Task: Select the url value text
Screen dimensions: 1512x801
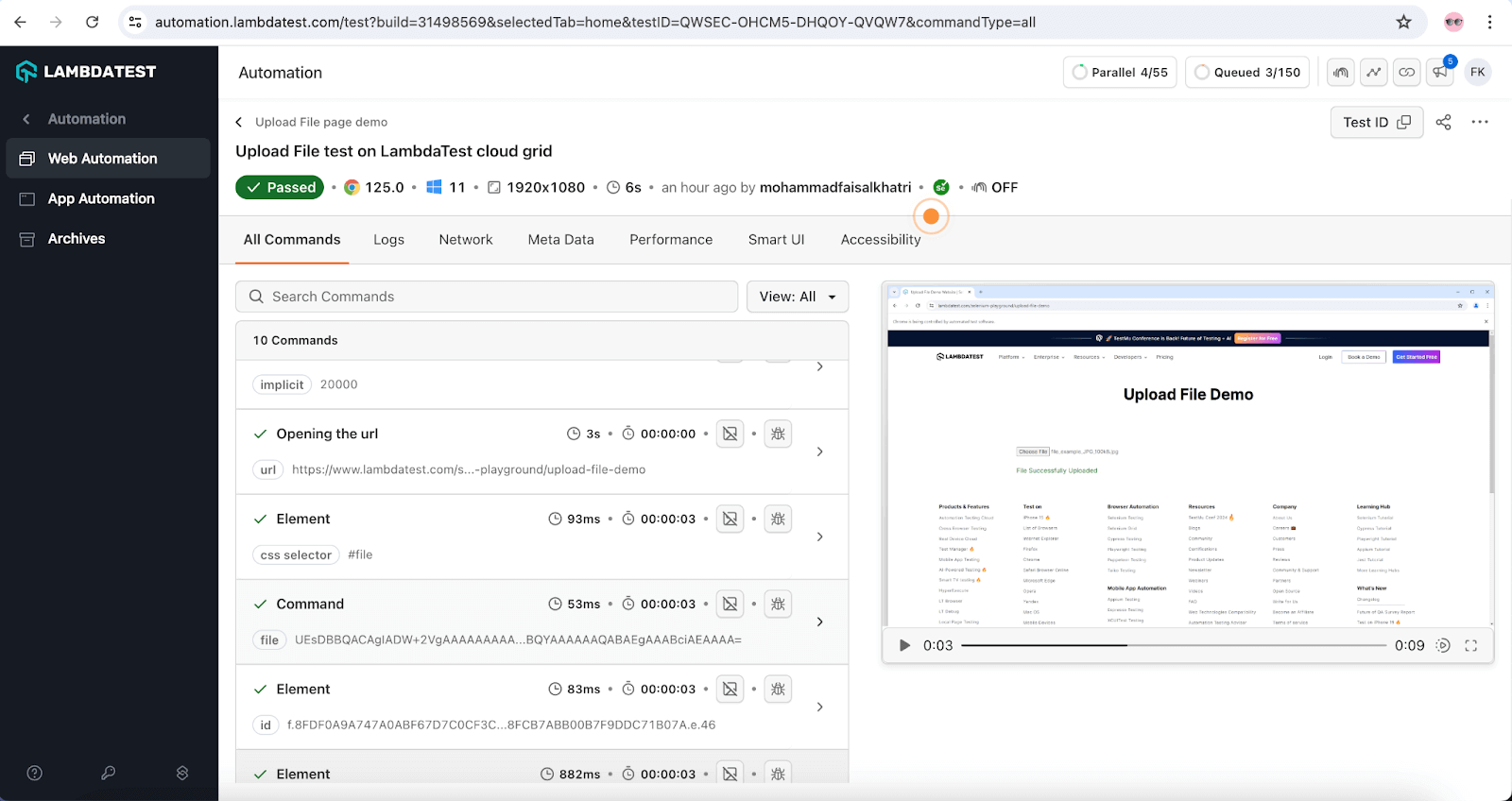Action: coord(469,469)
